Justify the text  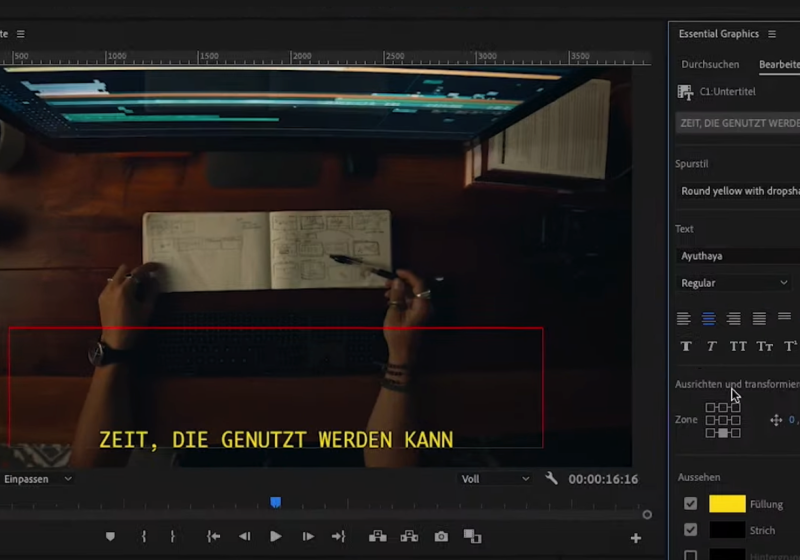[x=759, y=319]
